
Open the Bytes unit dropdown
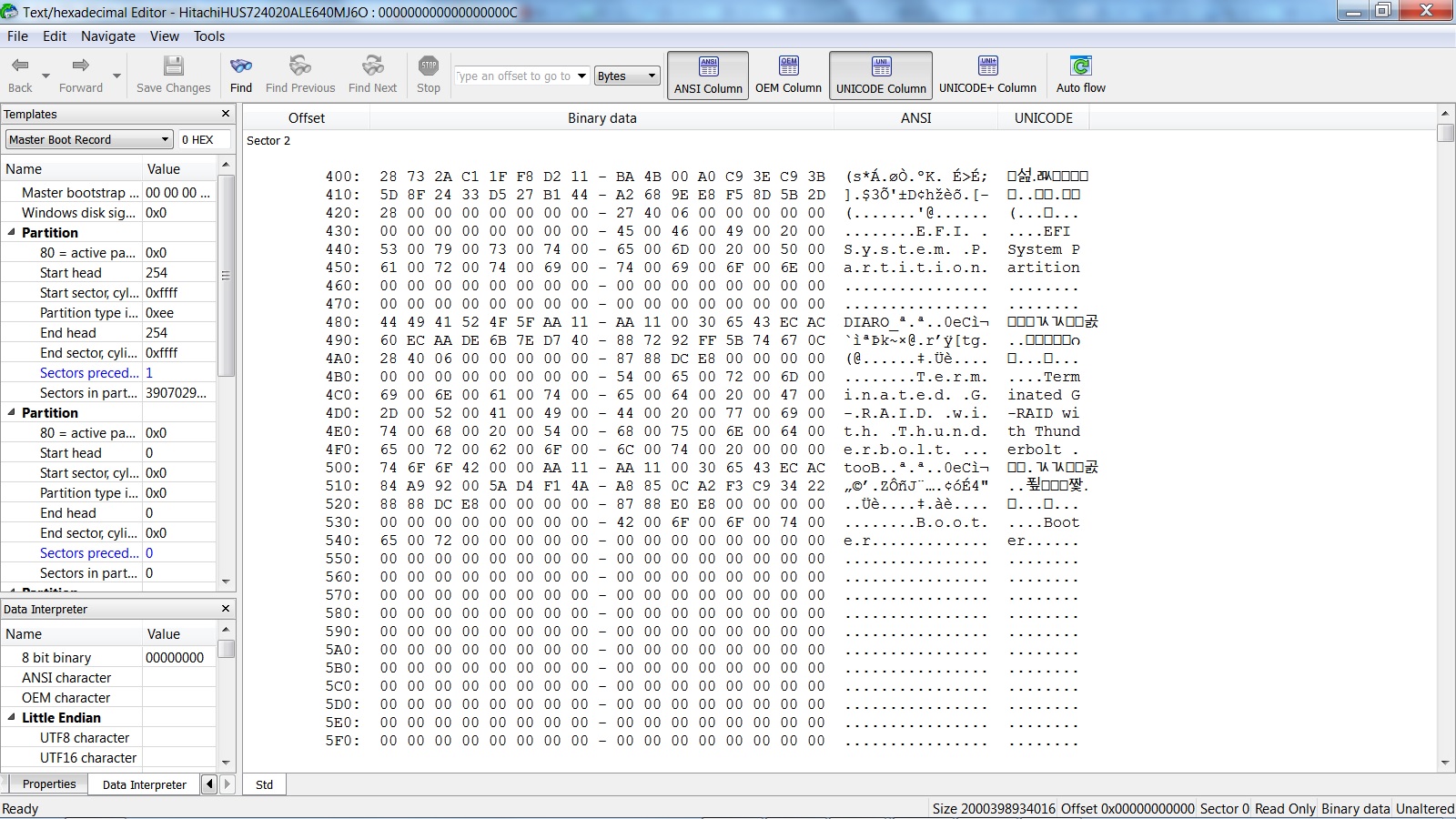click(626, 76)
